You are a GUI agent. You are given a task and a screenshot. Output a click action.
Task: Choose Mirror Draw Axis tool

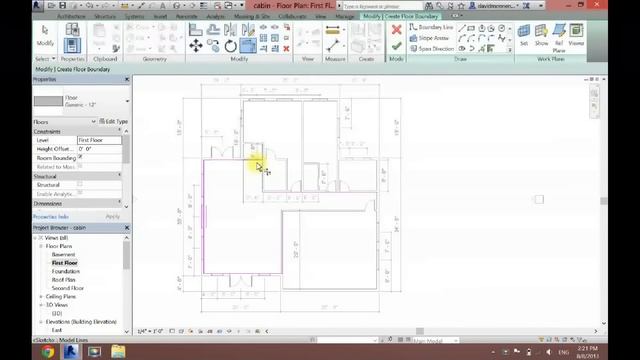pos(248,30)
